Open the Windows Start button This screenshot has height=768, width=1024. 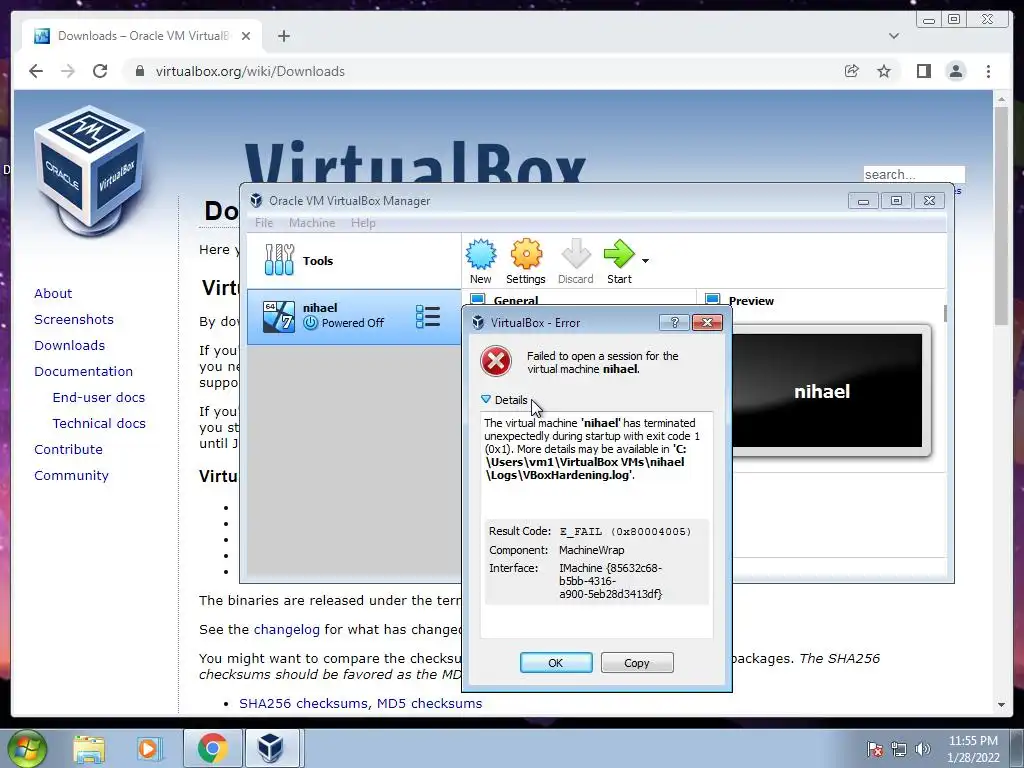pos(27,748)
